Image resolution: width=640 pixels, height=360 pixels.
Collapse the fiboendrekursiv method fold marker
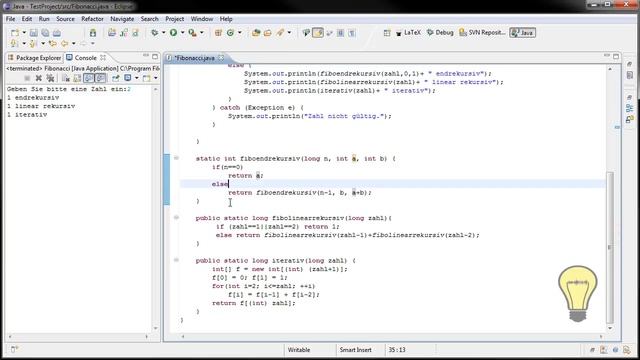[x=176, y=158]
